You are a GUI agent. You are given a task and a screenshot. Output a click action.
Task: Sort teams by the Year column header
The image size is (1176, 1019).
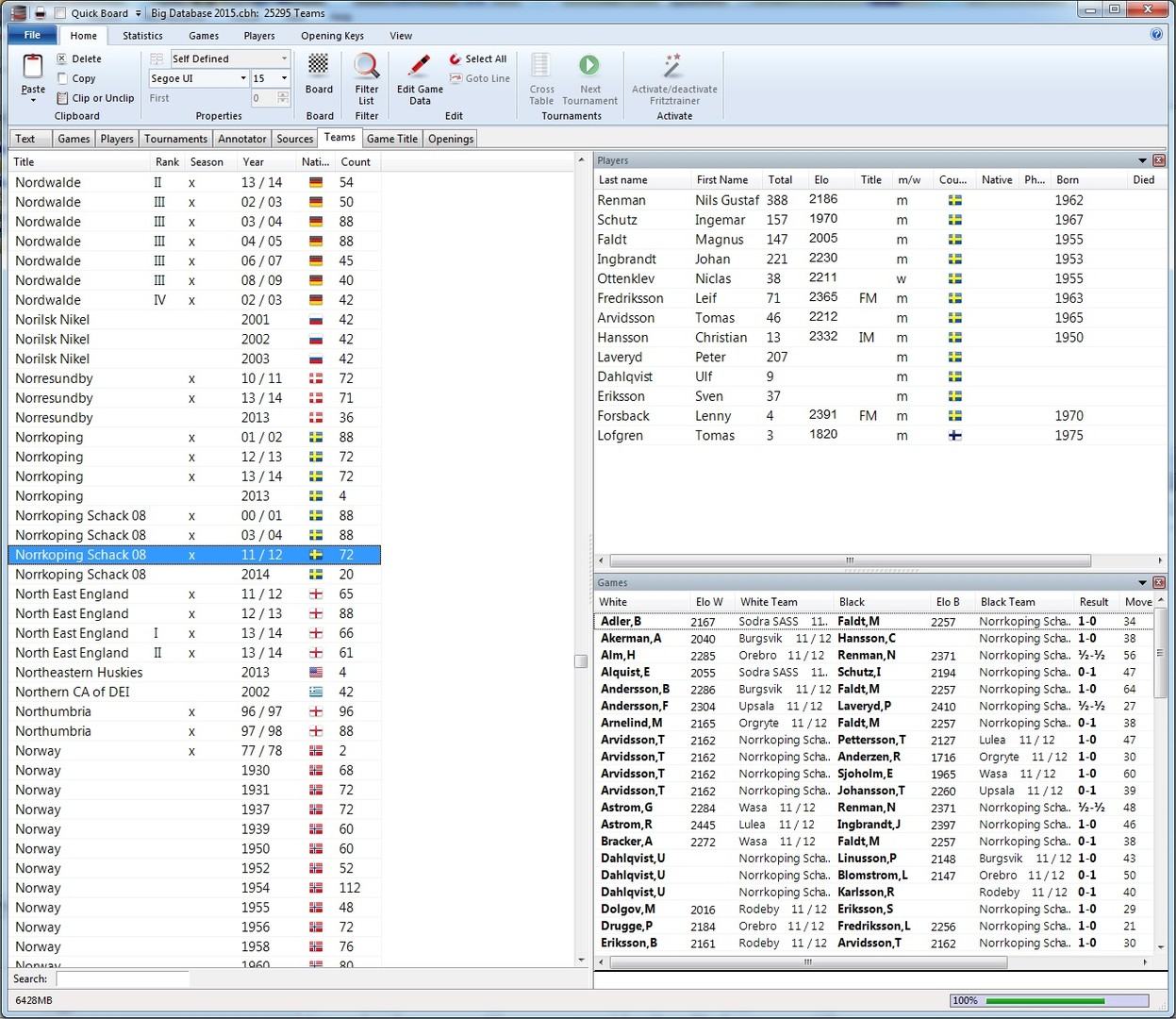(253, 161)
